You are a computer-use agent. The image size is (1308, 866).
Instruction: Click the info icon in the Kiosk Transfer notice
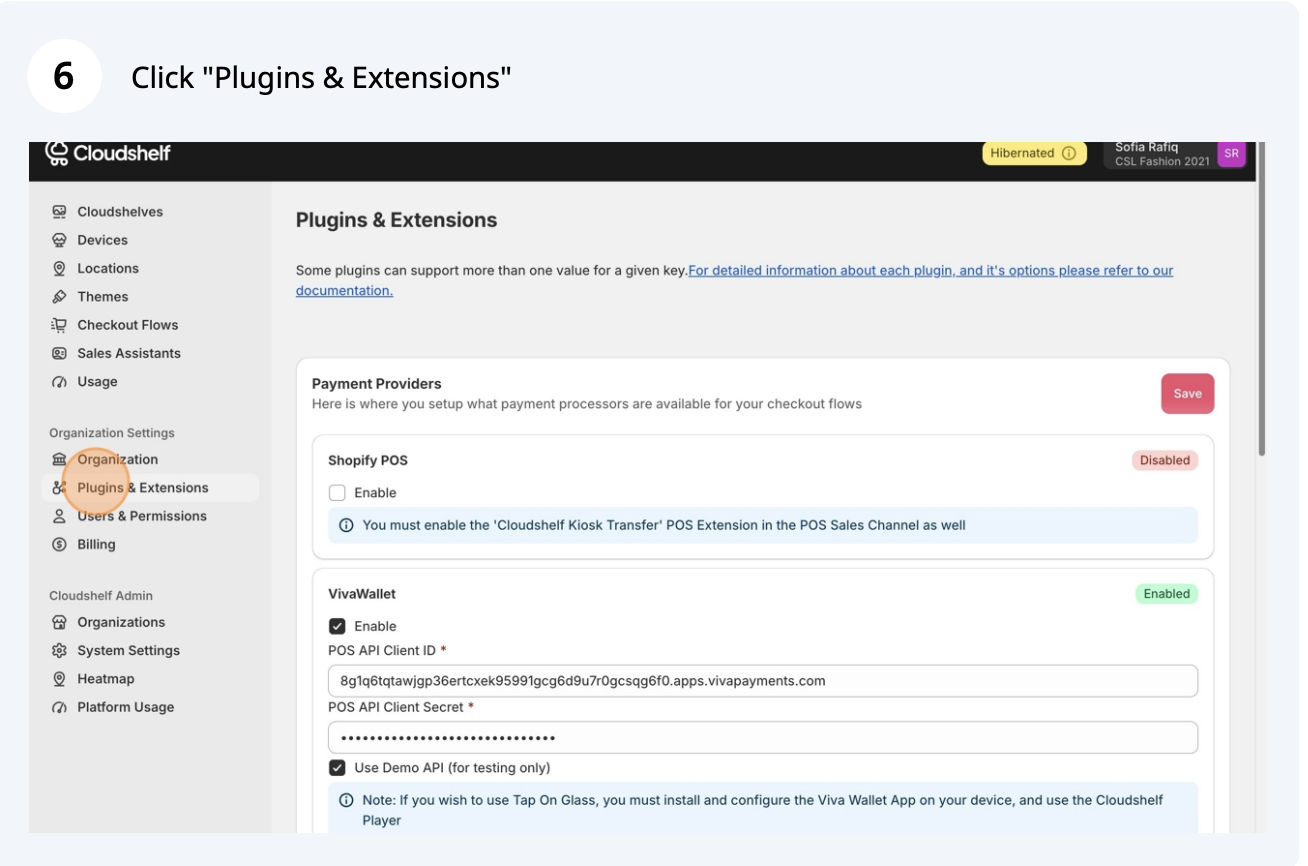tap(346, 525)
